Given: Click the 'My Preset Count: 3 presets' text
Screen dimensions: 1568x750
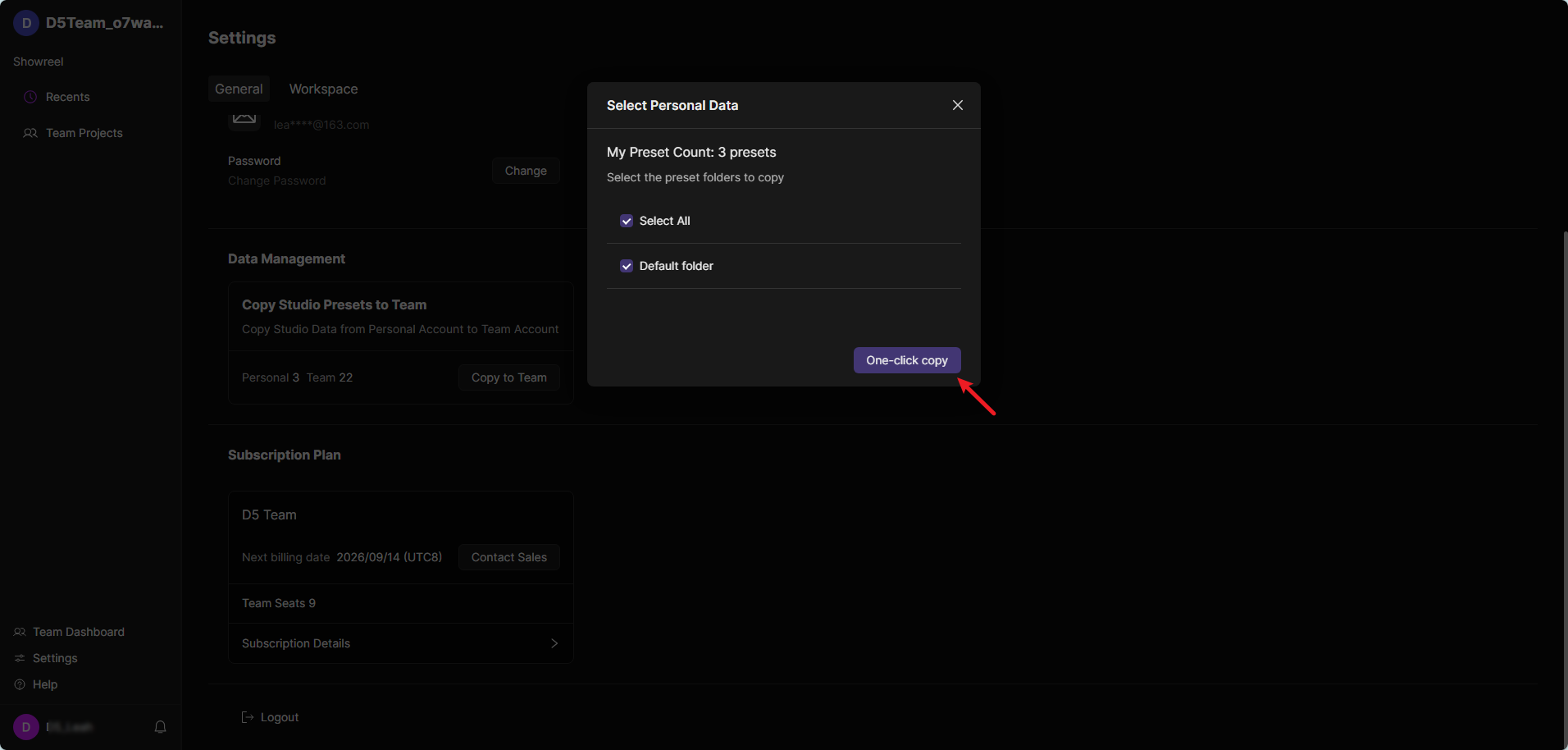Looking at the screenshot, I should [x=691, y=152].
